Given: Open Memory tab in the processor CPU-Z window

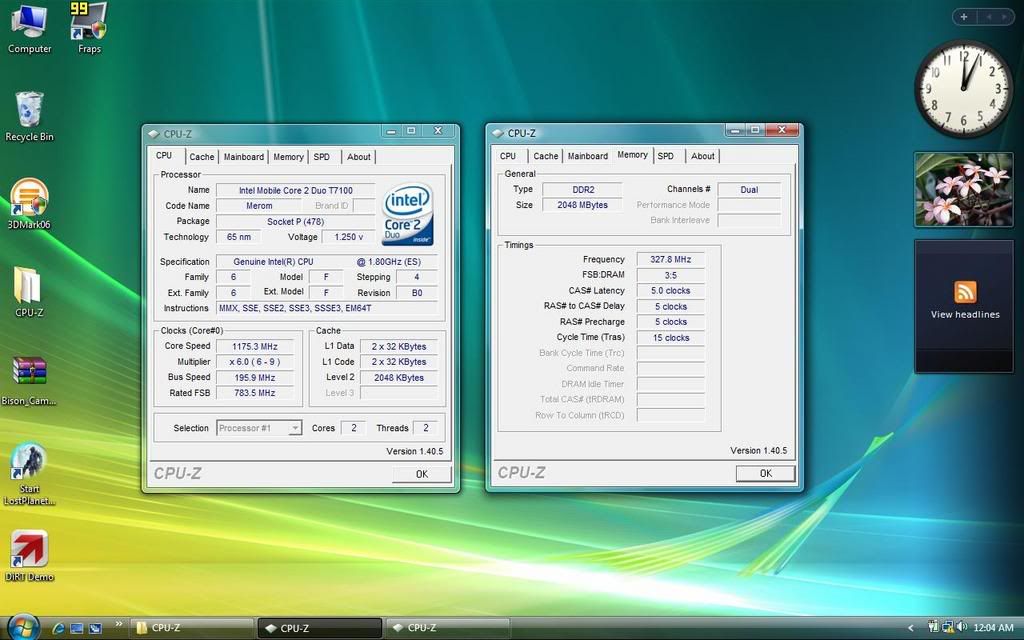Looking at the screenshot, I should [x=288, y=157].
